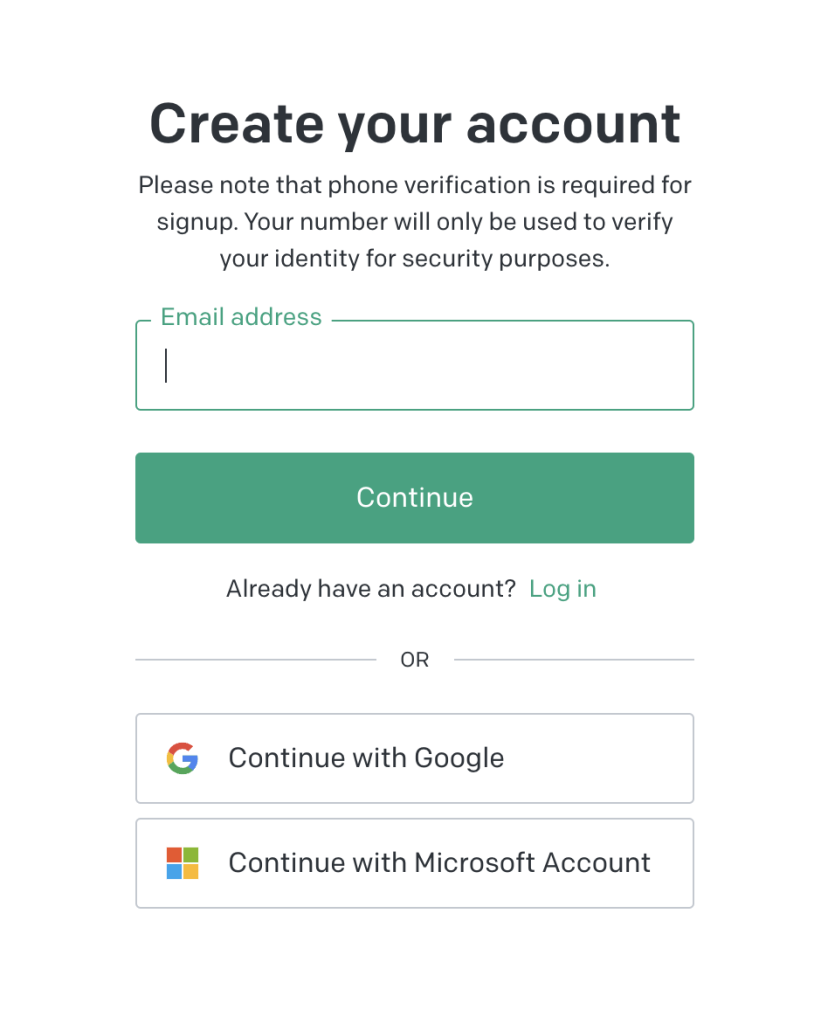
Task: Click the blue square in Microsoft logo
Action: [174, 871]
